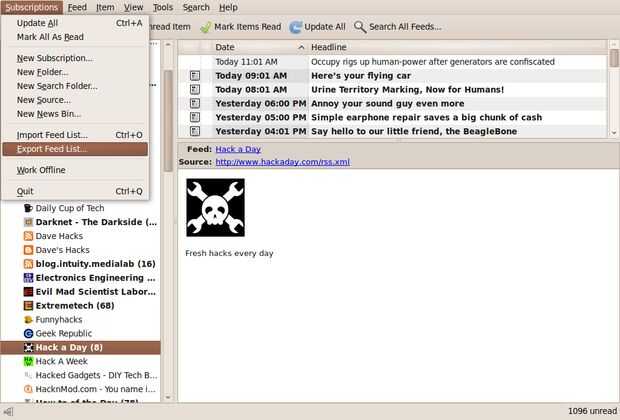The width and height of the screenshot is (620, 420).
Task: Click the blog.intuity.medialab RSS icon
Action: click(x=28, y=264)
